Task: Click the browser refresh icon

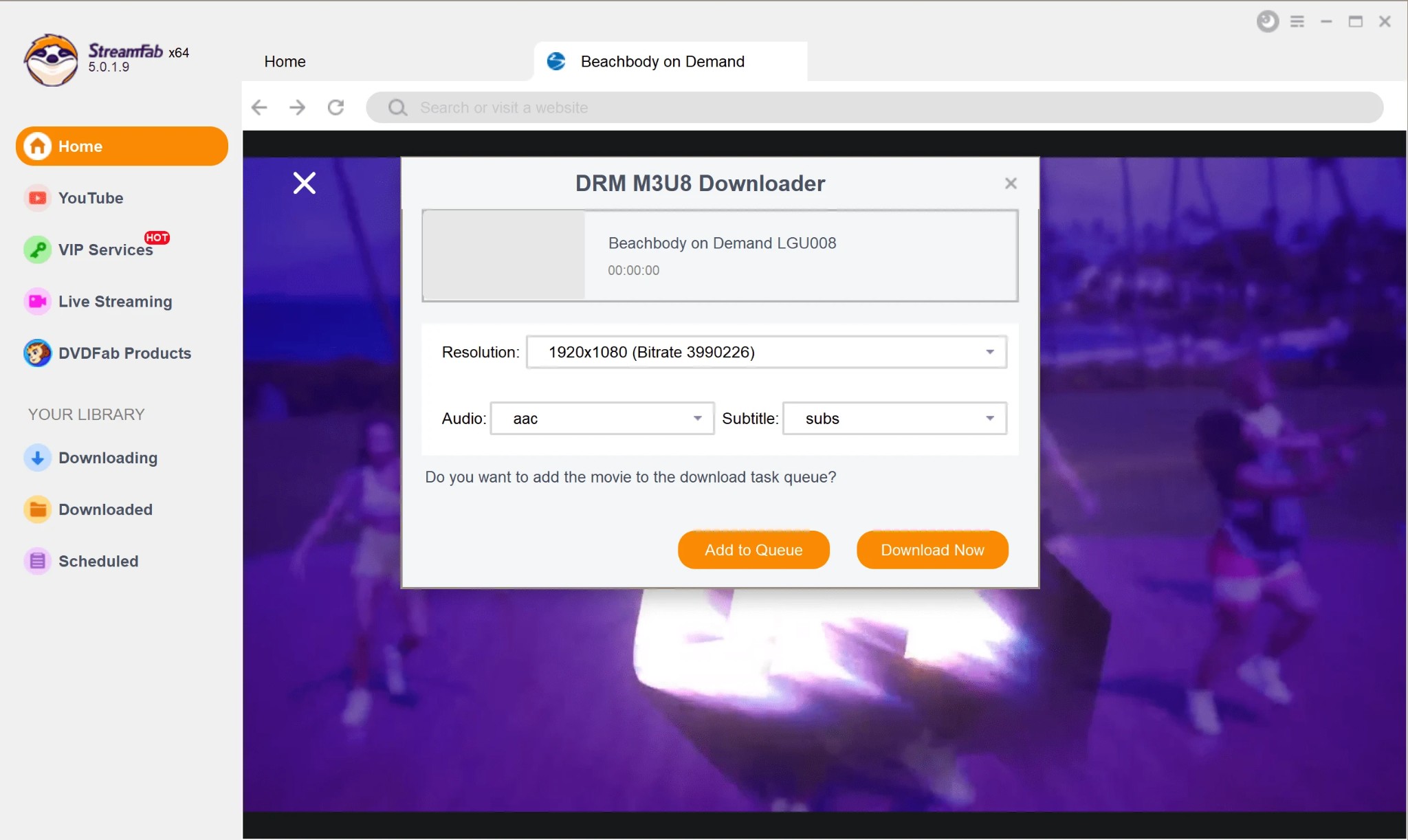Action: click(x=337, y=107)
